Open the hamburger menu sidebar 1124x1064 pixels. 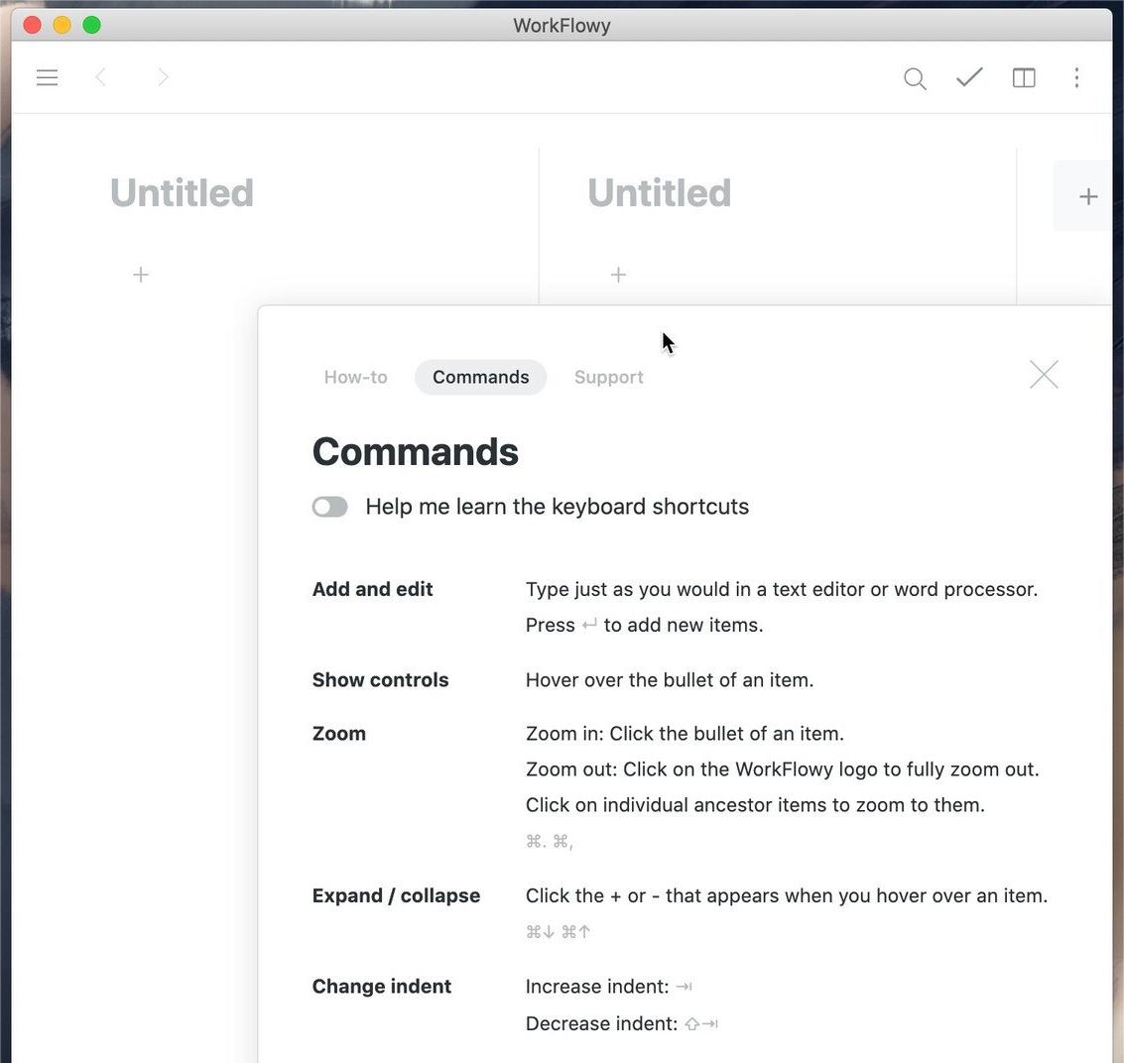(48, 77)
